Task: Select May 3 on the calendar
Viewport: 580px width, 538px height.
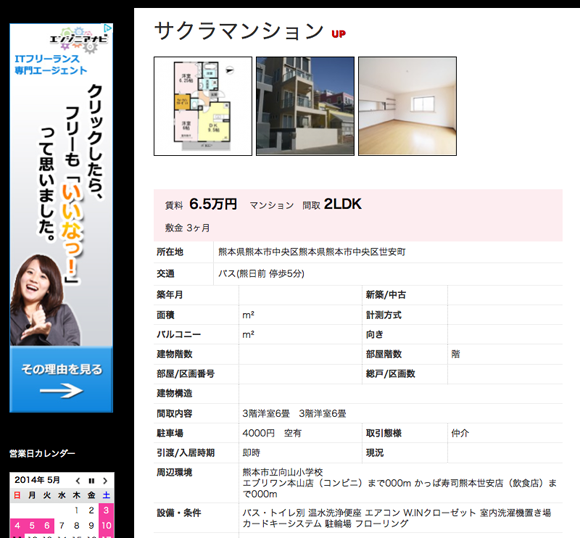Action: point(106,510)
